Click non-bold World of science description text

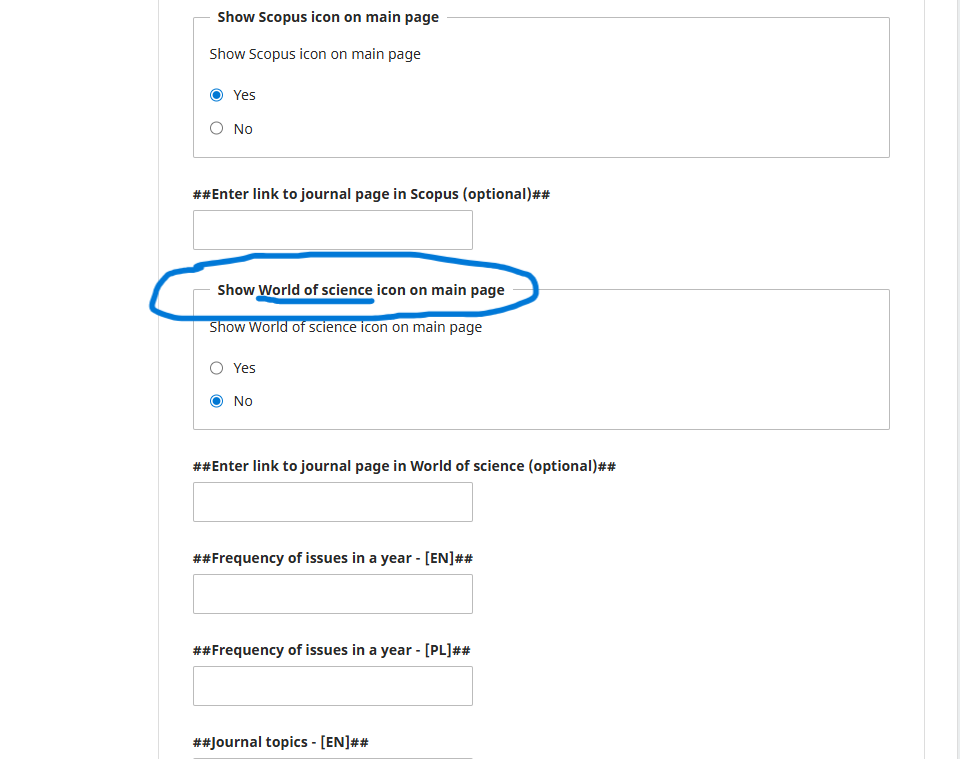click(345, 327)
